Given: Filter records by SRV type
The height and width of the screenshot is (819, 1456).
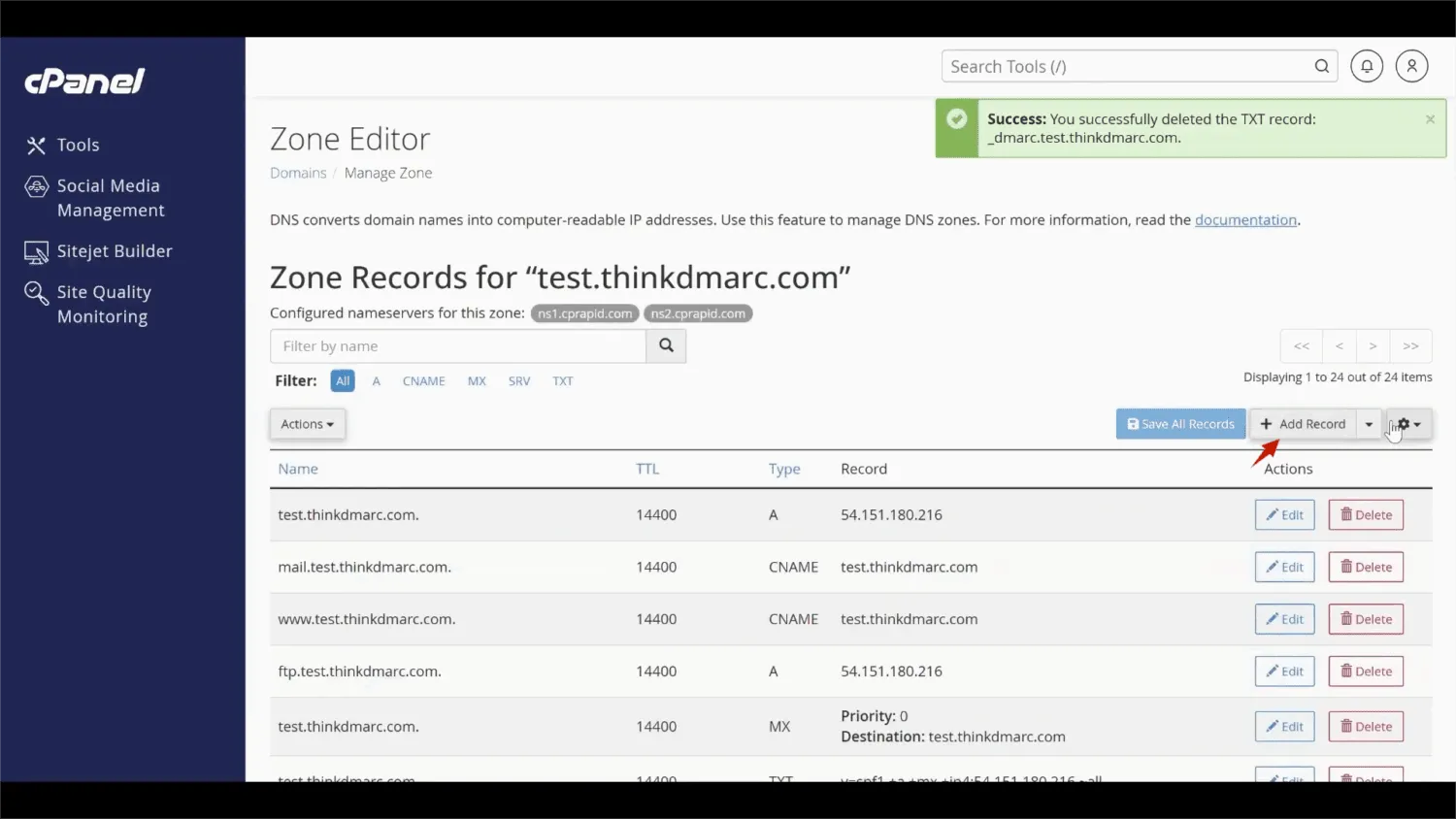Looking at the screenshot, I should 519,381.
